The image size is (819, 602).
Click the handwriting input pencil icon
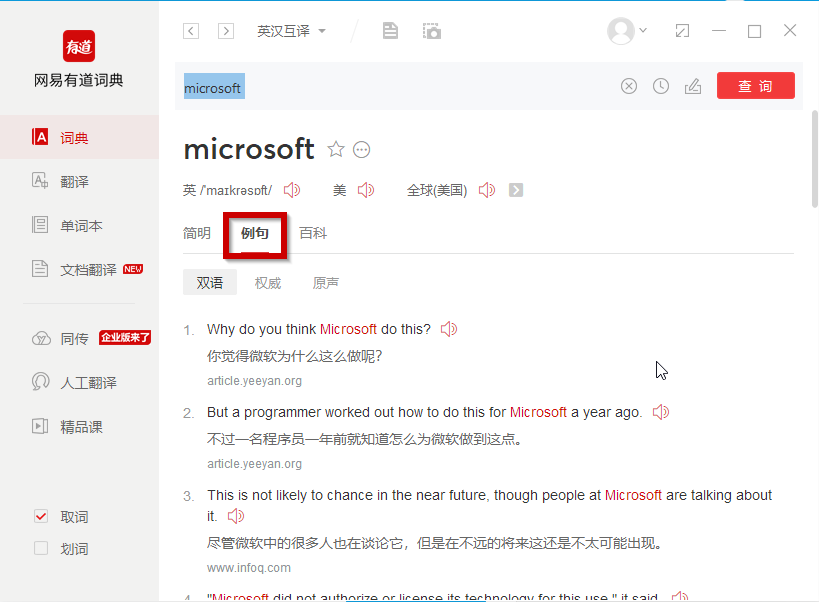(x=693, y=86)
